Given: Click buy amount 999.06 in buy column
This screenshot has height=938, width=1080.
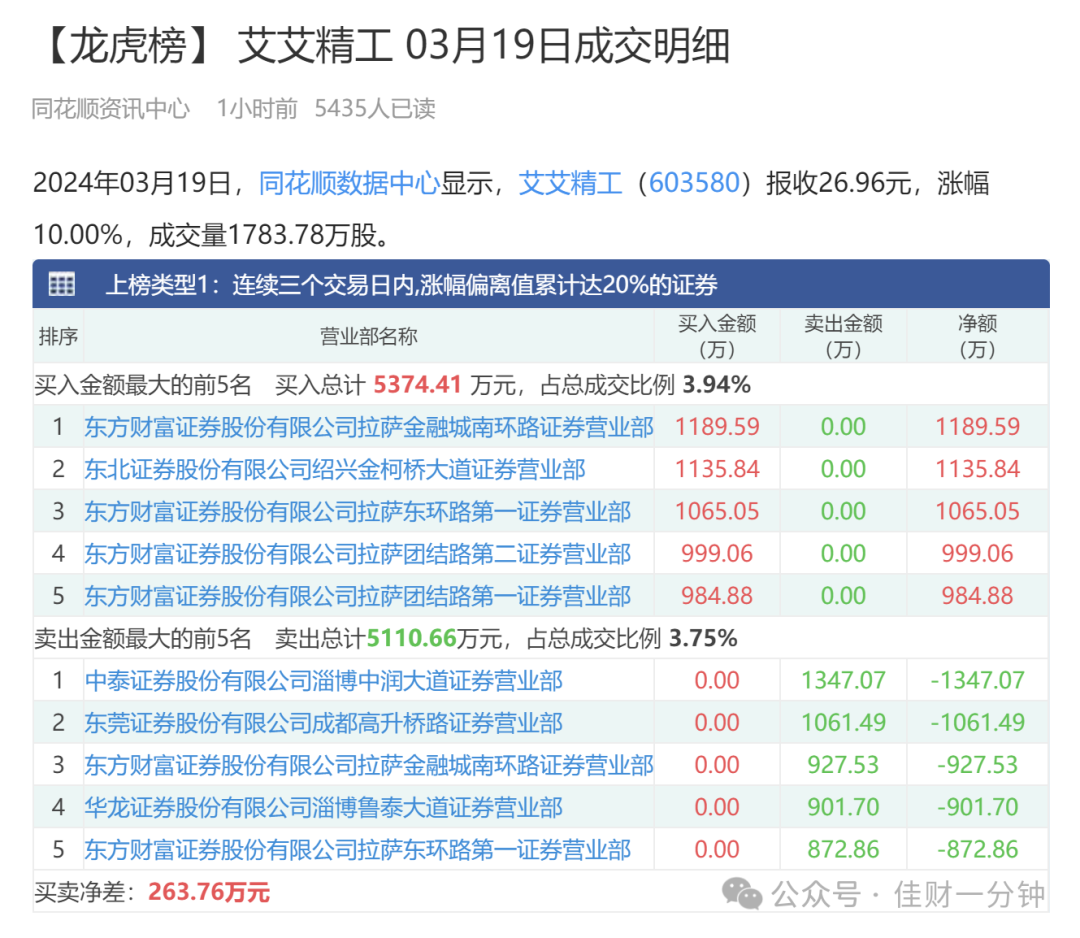Looking at the screenshot, I should pyautogui.click(x=717, y=554).
